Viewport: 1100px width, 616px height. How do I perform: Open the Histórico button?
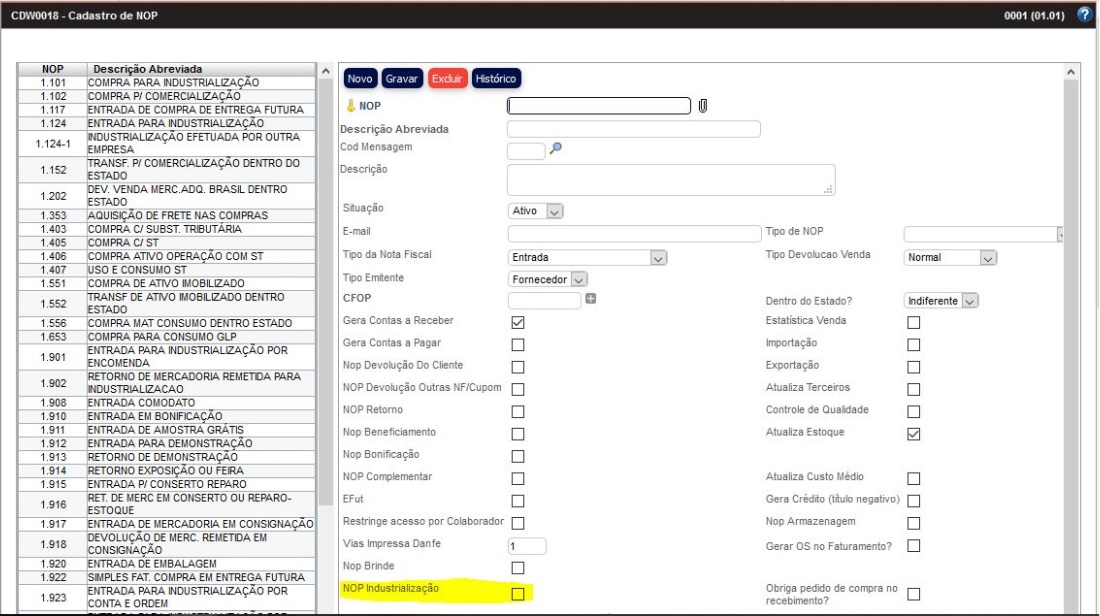pos(496,78)
